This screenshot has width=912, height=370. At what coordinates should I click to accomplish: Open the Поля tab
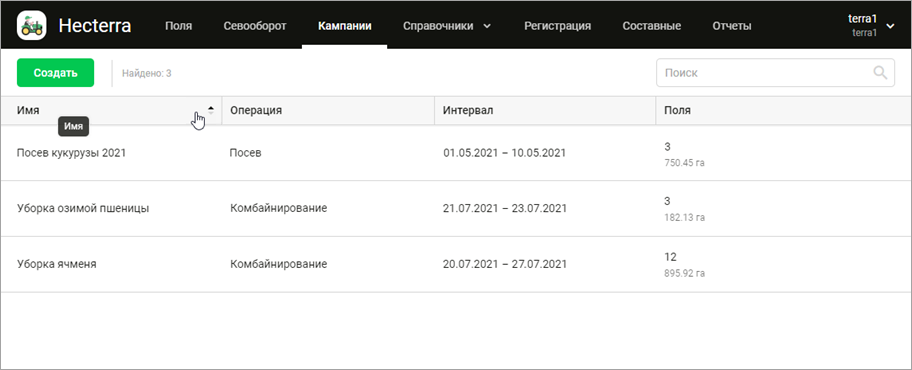coord(179,26)
